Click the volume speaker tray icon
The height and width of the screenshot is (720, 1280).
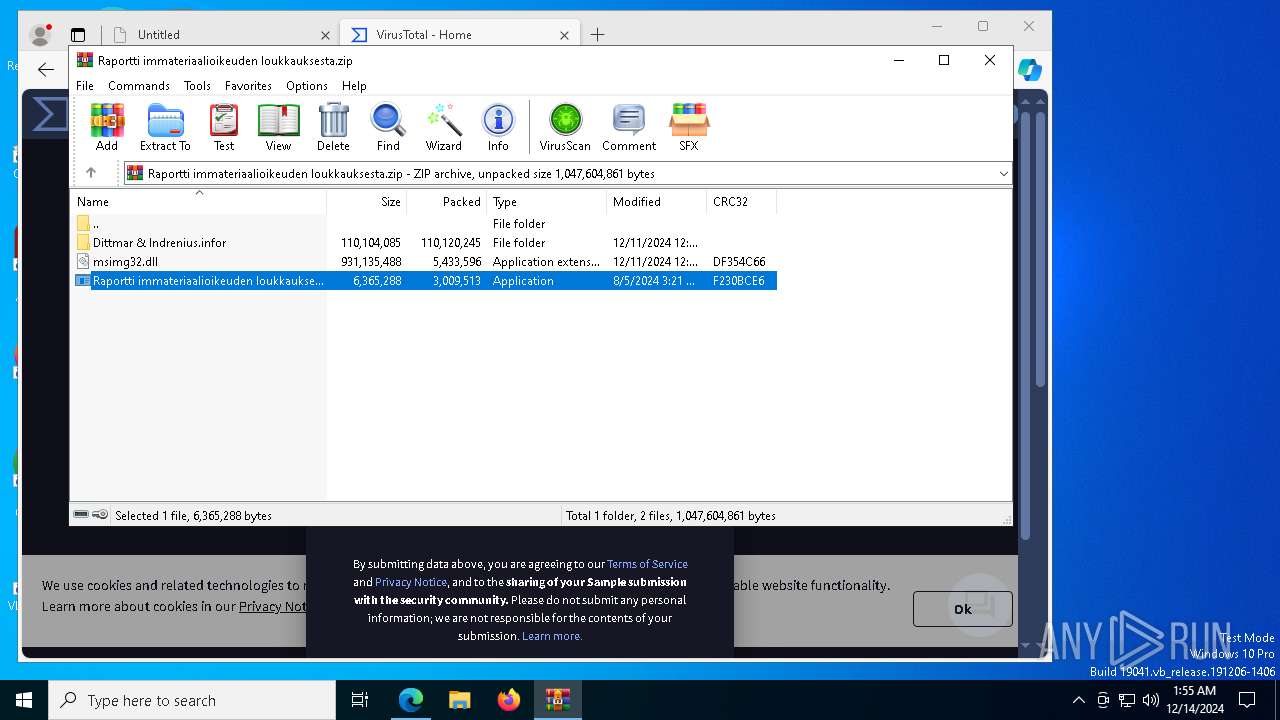pos(1150,700)
